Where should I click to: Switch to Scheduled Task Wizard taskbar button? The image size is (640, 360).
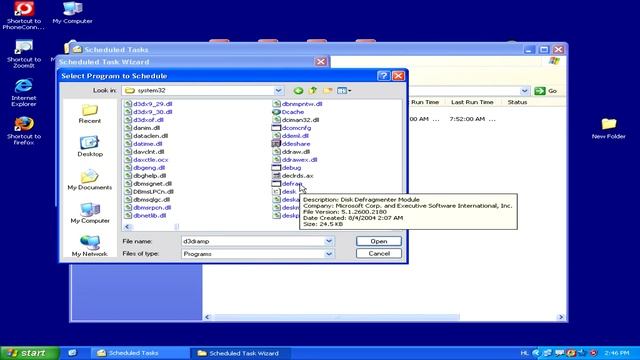(x=241, y=353)
